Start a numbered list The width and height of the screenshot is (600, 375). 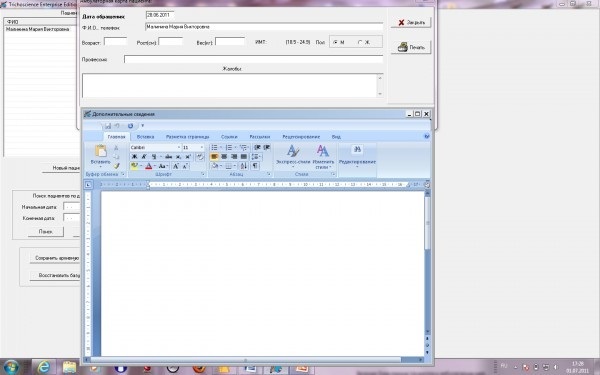pos(229,147)
